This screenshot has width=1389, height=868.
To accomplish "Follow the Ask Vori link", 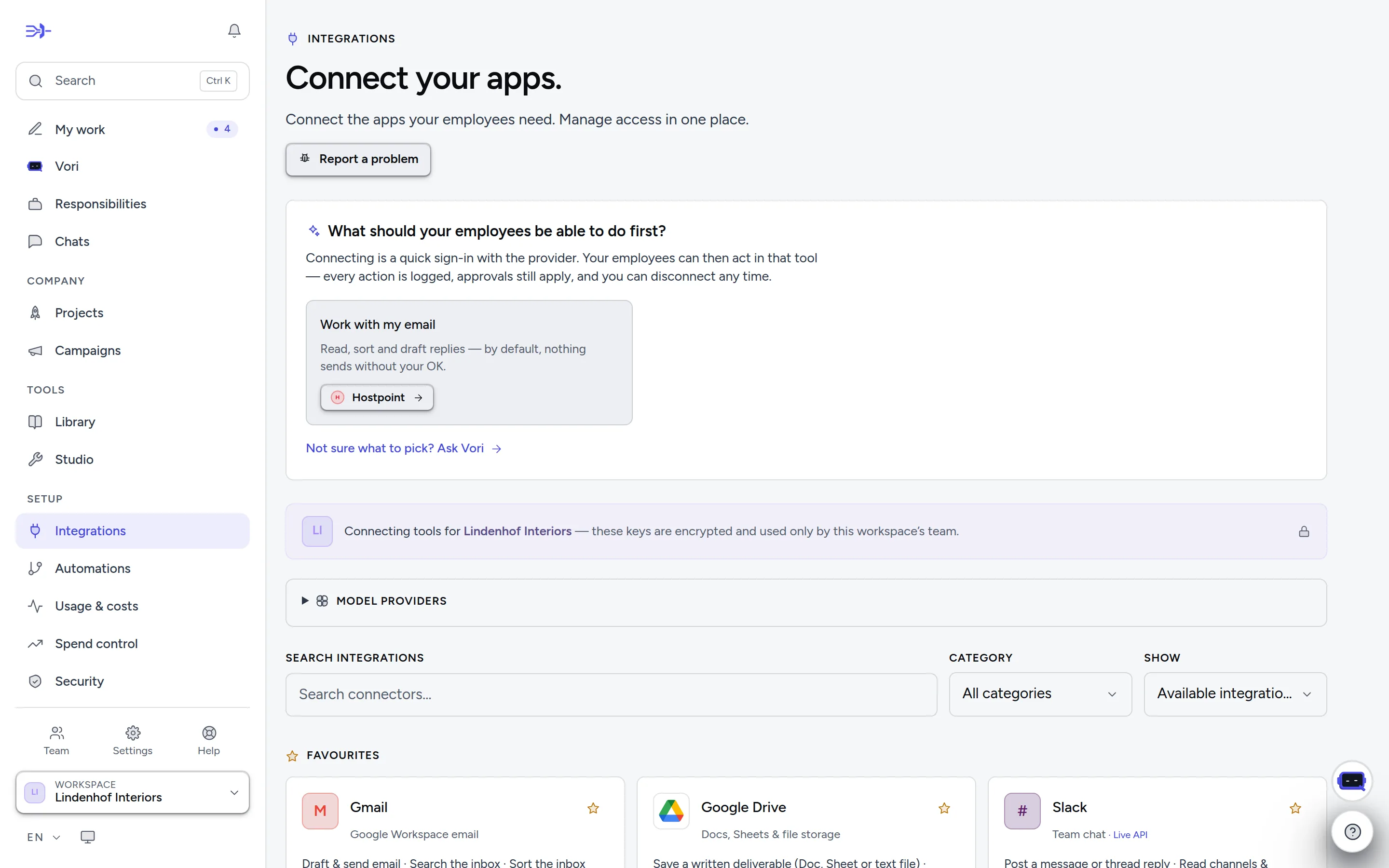I will 404,448.
